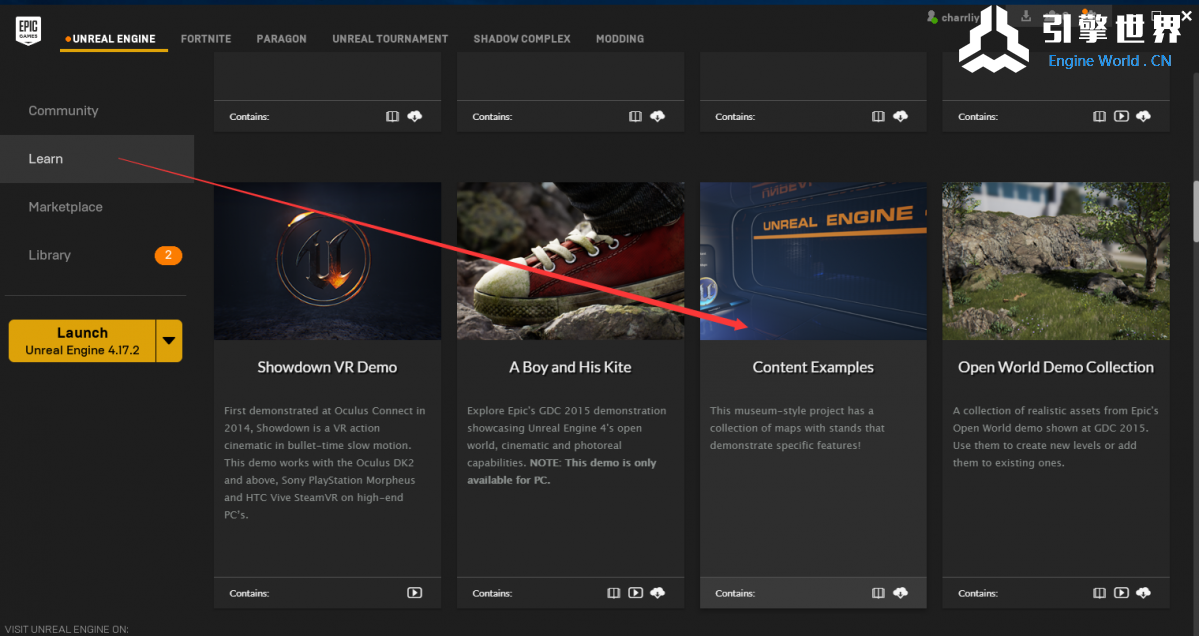Viewport: 1199px width, 636px height.
Task: Click the description starting "Explore Epic's GDC 2015 demonstration"
Action: click(x=567, y=445)
